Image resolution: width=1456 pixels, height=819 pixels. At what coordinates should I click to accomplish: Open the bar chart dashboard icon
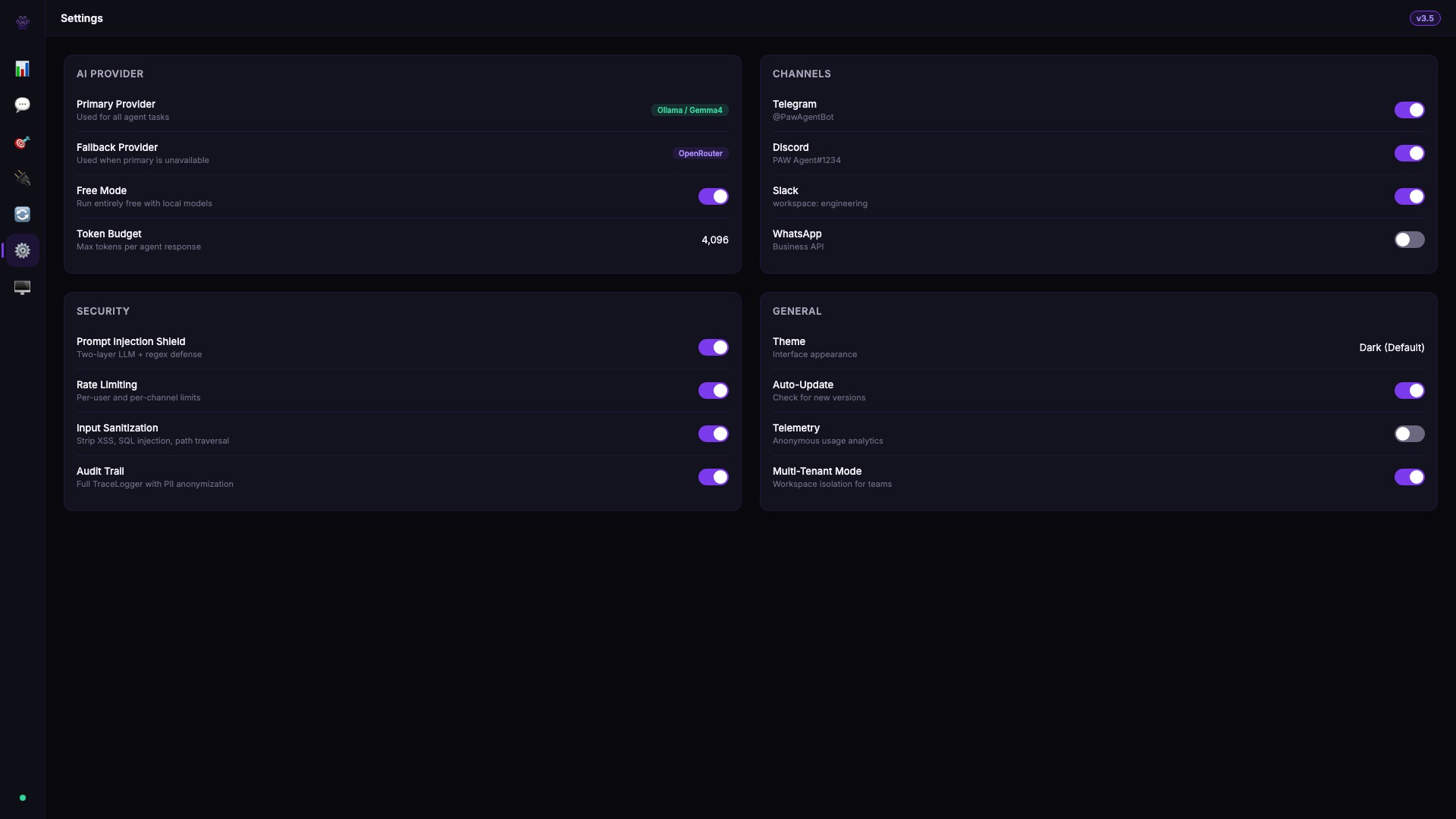tap(23, 69)
